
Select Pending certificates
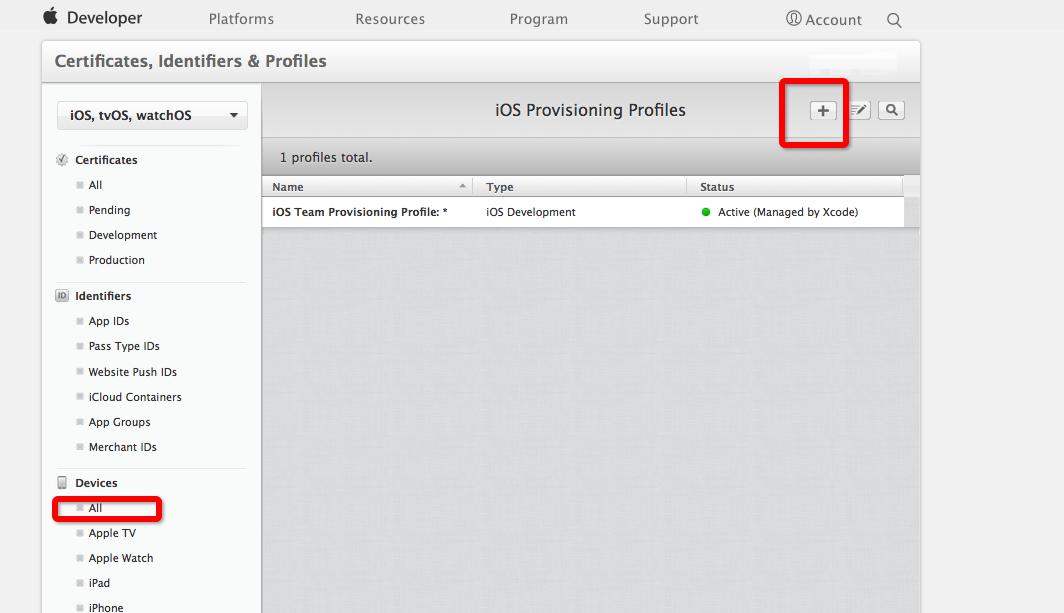tap(109, 210)
